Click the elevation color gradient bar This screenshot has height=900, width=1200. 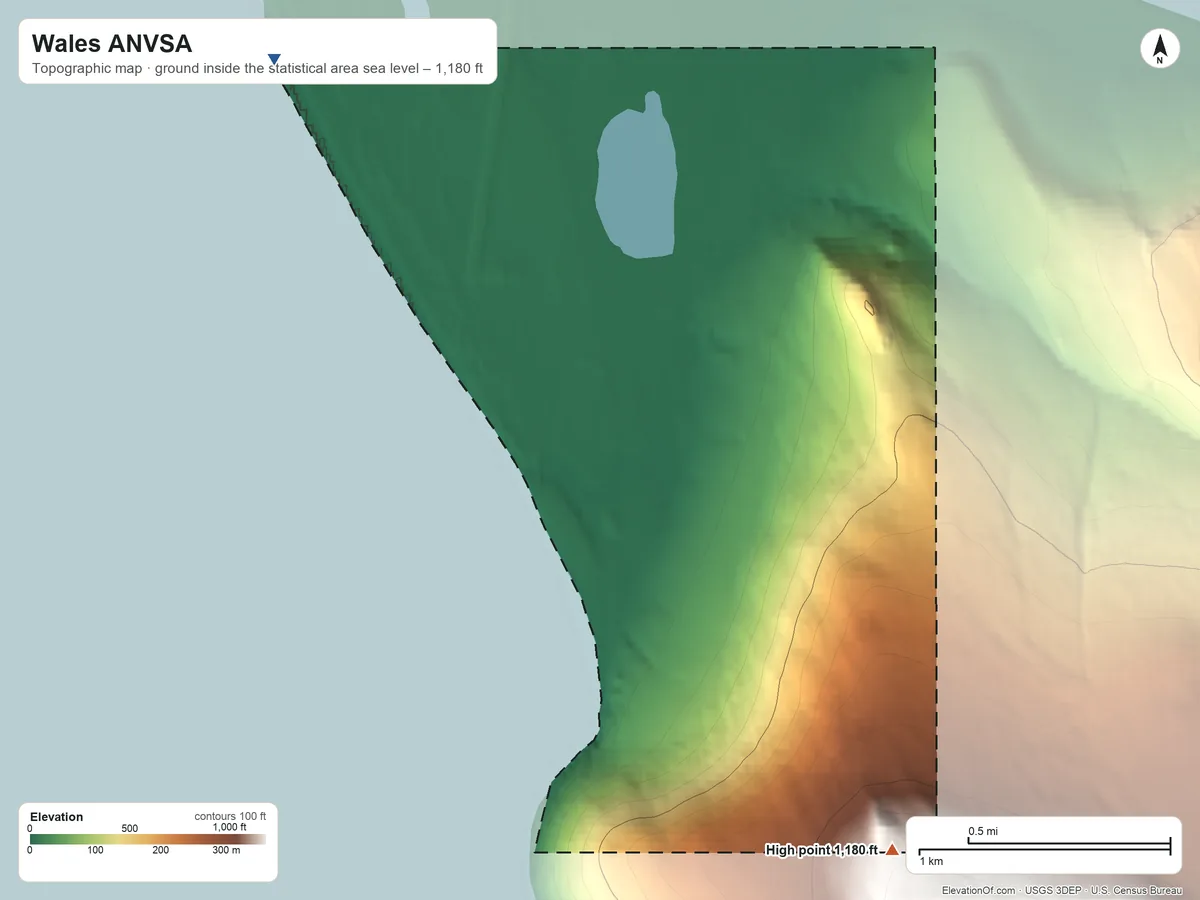(x=148, y=840)
